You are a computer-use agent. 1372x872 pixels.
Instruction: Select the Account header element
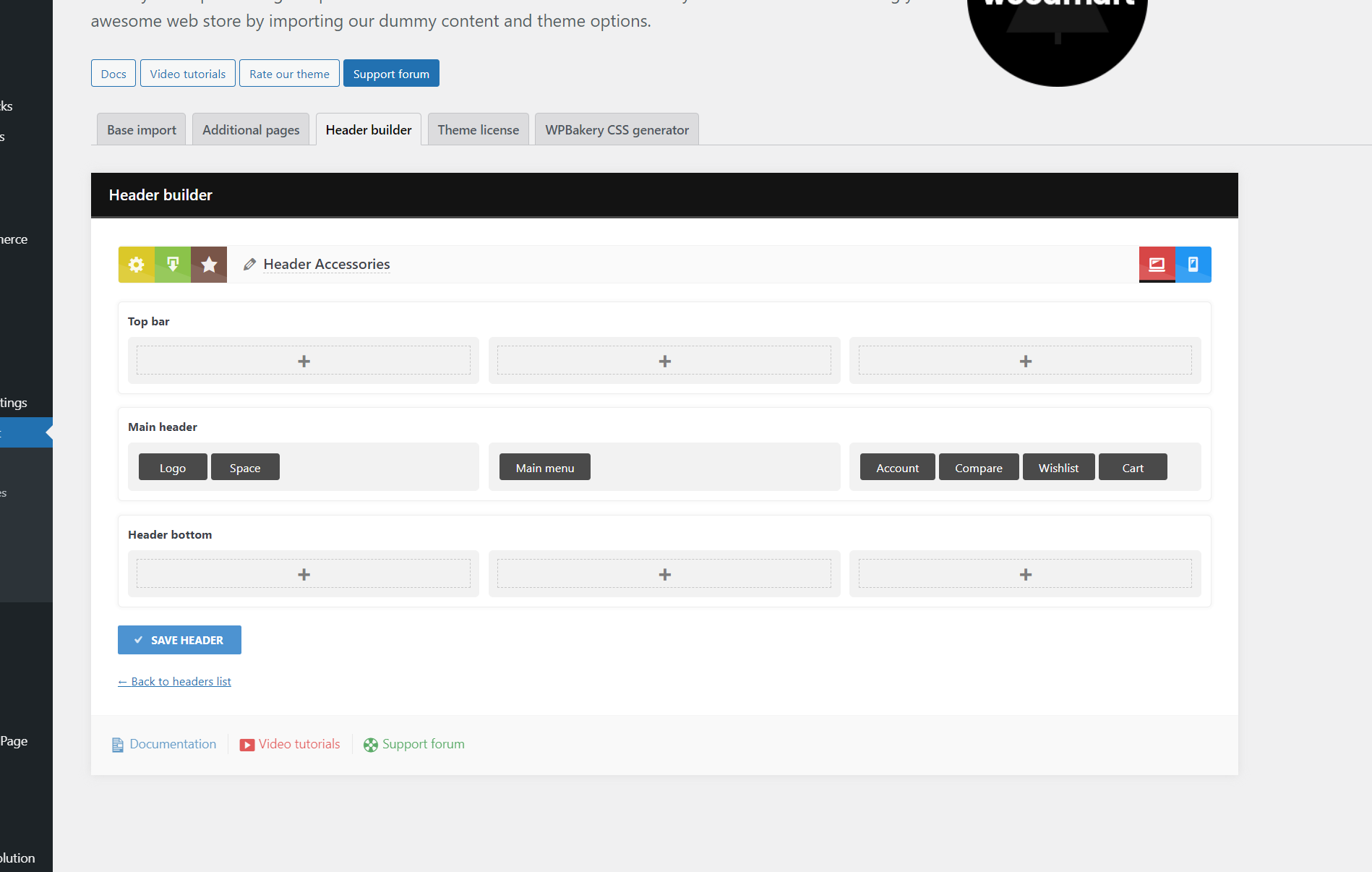898,467
